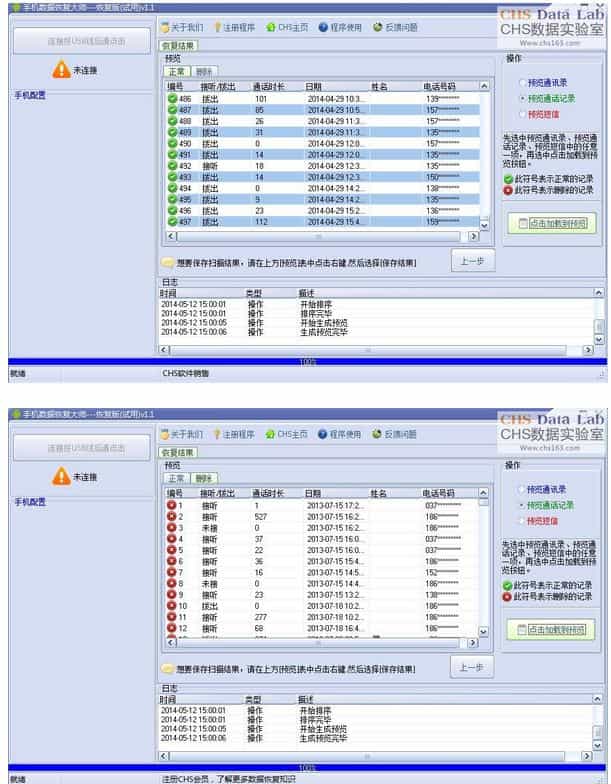Click the greyed USB connect button in lower window
The width and height of the screenshot is (611, 784).
tap(82, 448)
